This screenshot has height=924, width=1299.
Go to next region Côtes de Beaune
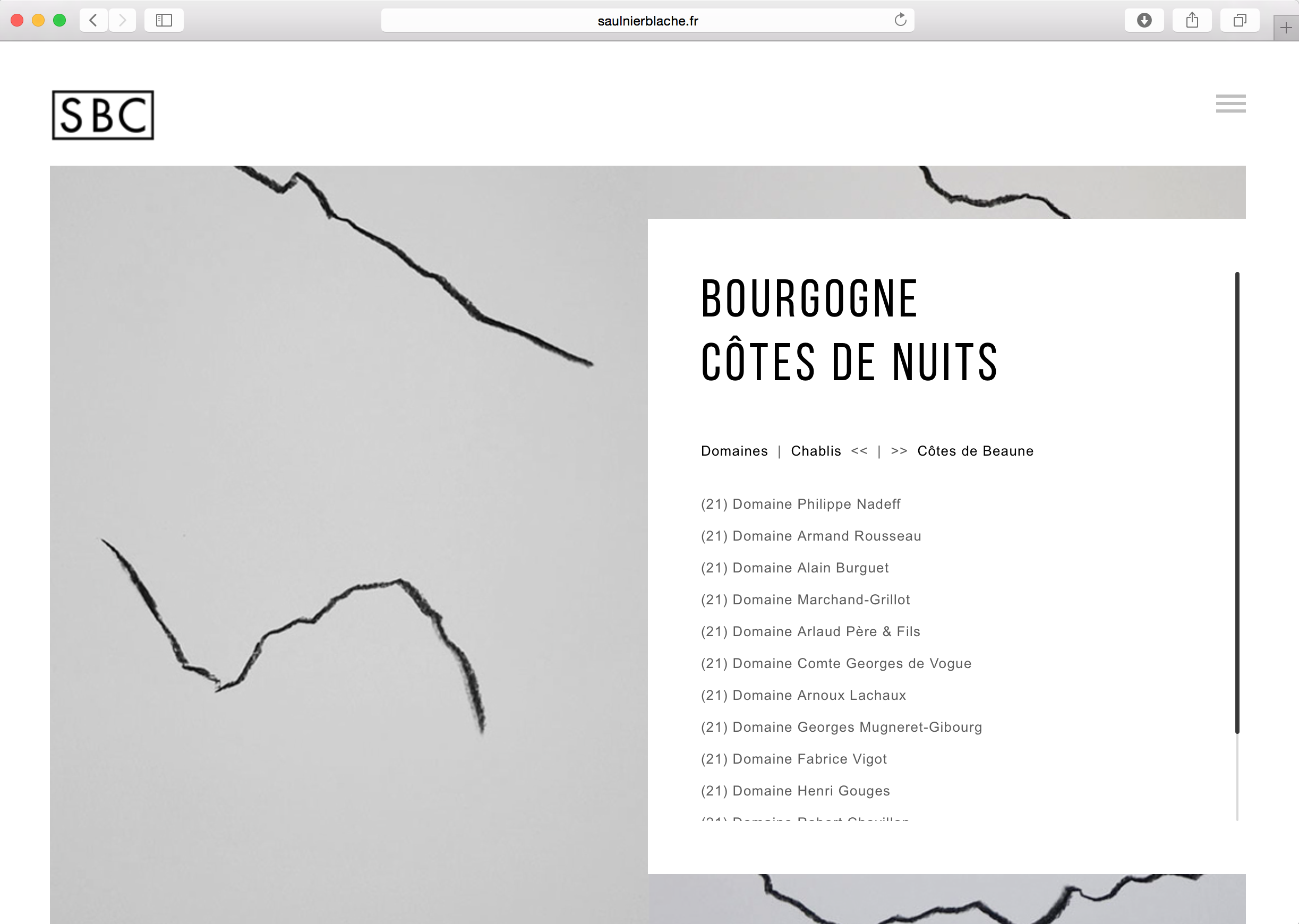pyautogui.click(x=975, y=451)
